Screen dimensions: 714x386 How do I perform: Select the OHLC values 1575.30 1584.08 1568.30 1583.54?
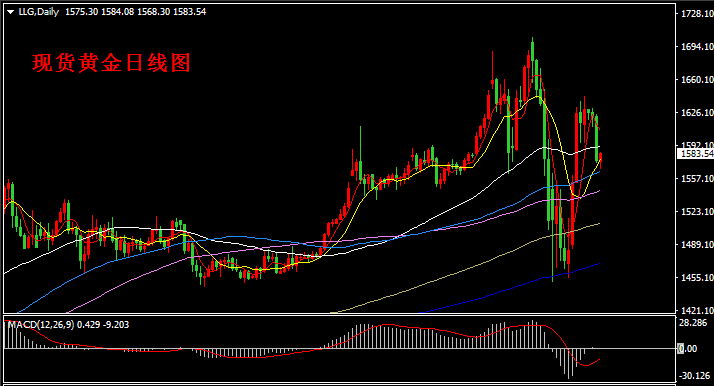[136, 12]
